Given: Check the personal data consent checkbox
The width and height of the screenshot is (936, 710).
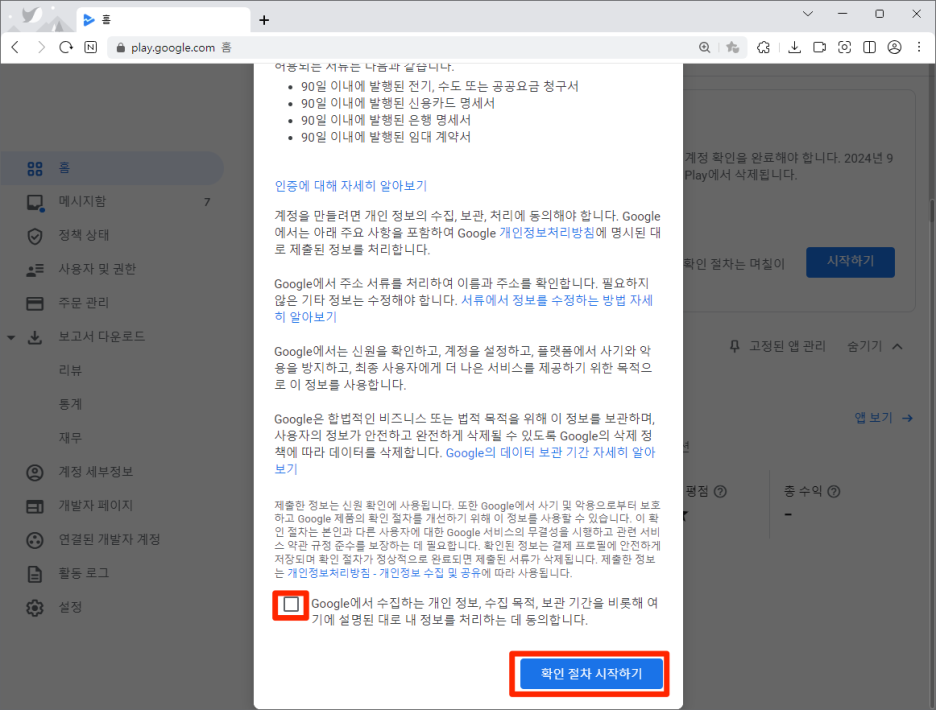Looking at the screenshot, I should tap(291, 604).
